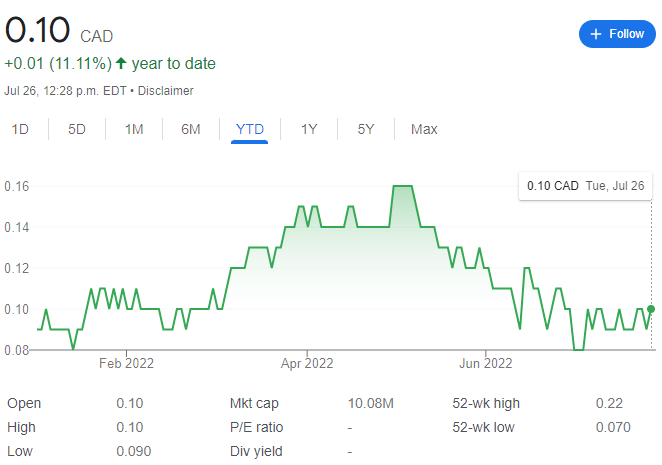This screenshot has height=465, width=662.
Task: Click the Feb 2022 axis marker
Action: (126, 363)
